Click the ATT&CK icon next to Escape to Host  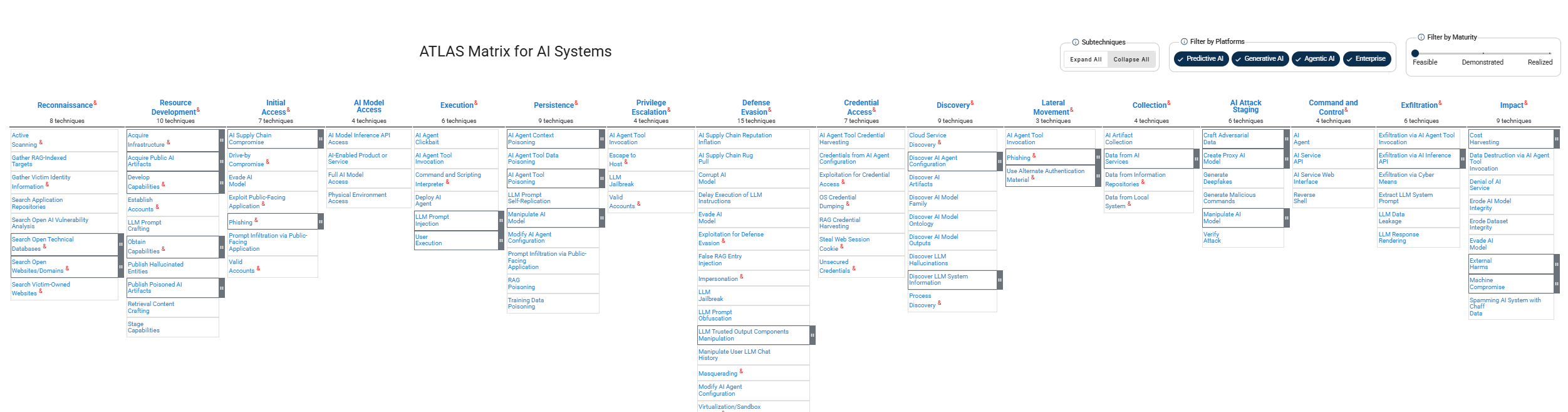(x=626, y=162)
